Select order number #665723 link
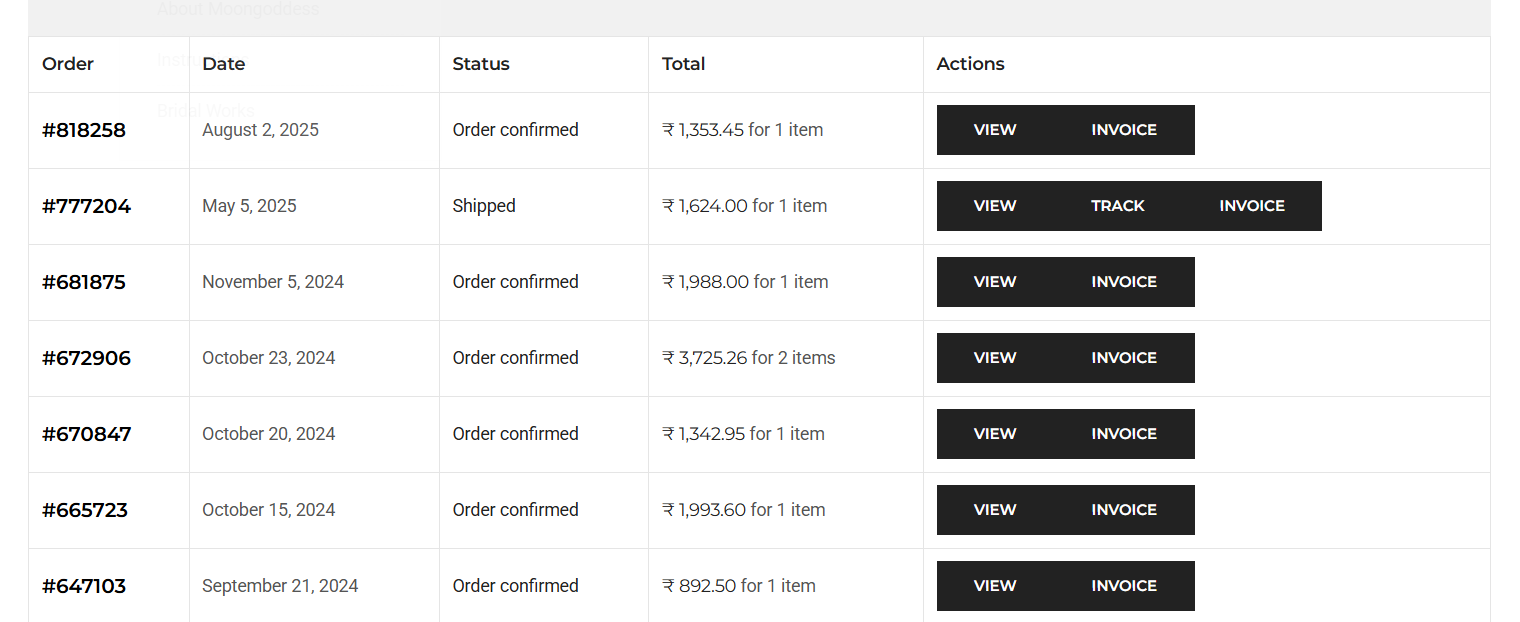This screenshot has height=622, width=1520. [x=85, y=510]
